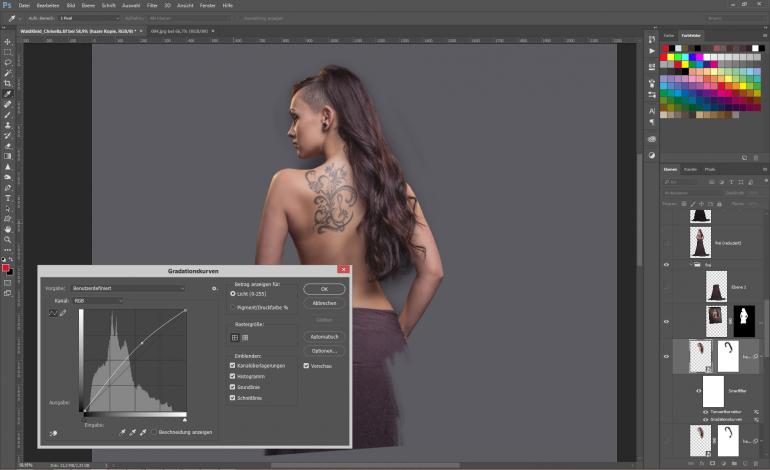Choose the pencil draw-curve mode icon
Viewport: 770px width, 470px height.
(63, 313)
